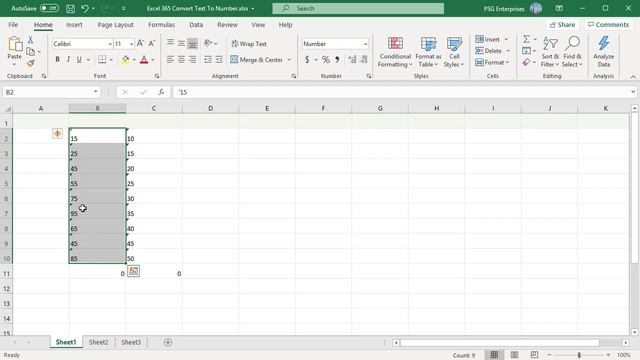This screenshot has width=640, height=360.
Task: Open Cell Styles gallery
Action: pyautogui.click(x=454, y=52)
